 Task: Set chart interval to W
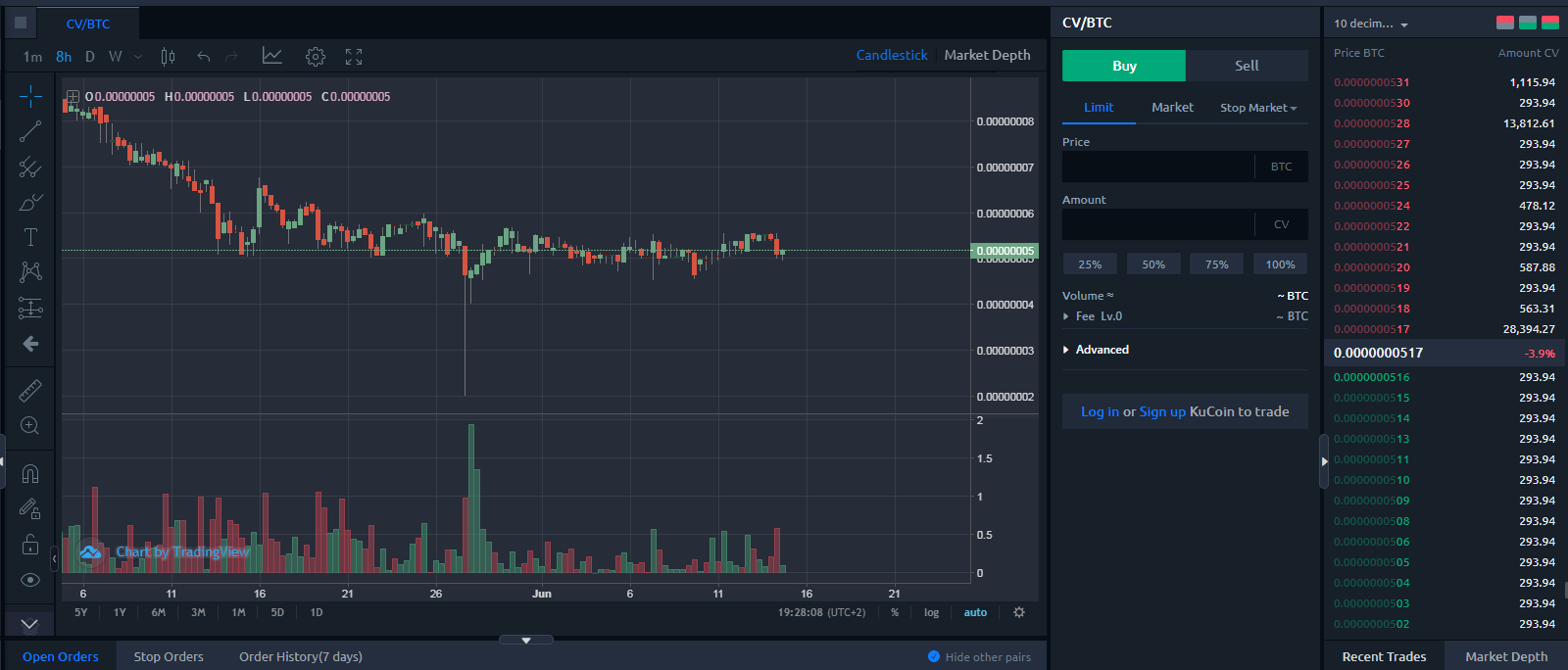pyautogui.click(x=116, y=57)
